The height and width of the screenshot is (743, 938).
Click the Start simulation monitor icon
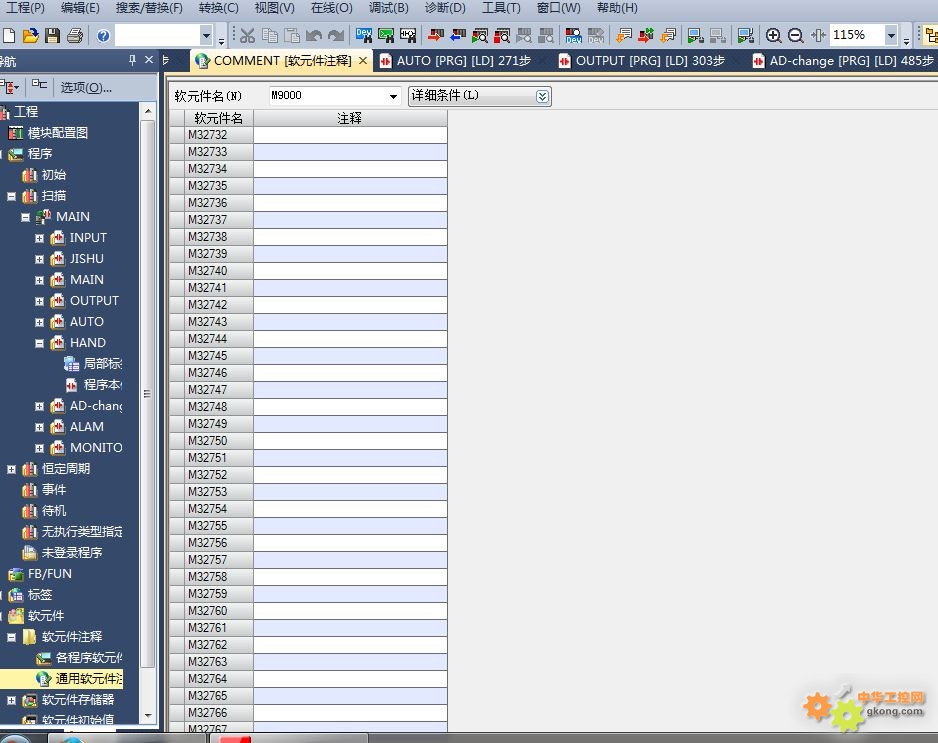coord(695,35)
